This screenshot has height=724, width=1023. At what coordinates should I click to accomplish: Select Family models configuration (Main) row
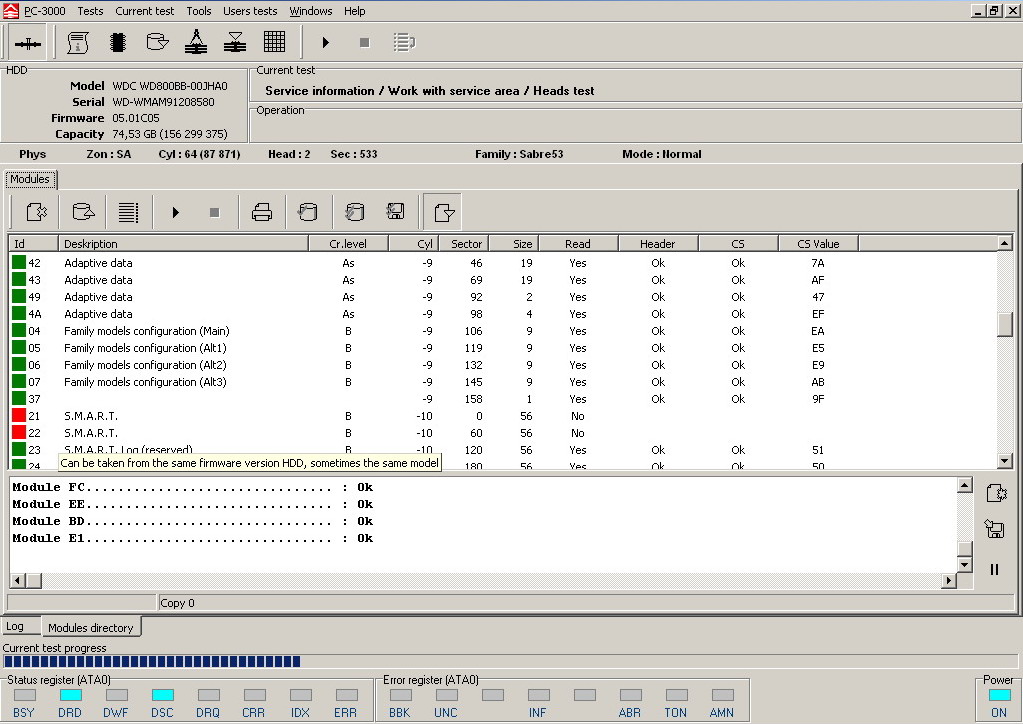pyautogui.click(x=502, y=331)
